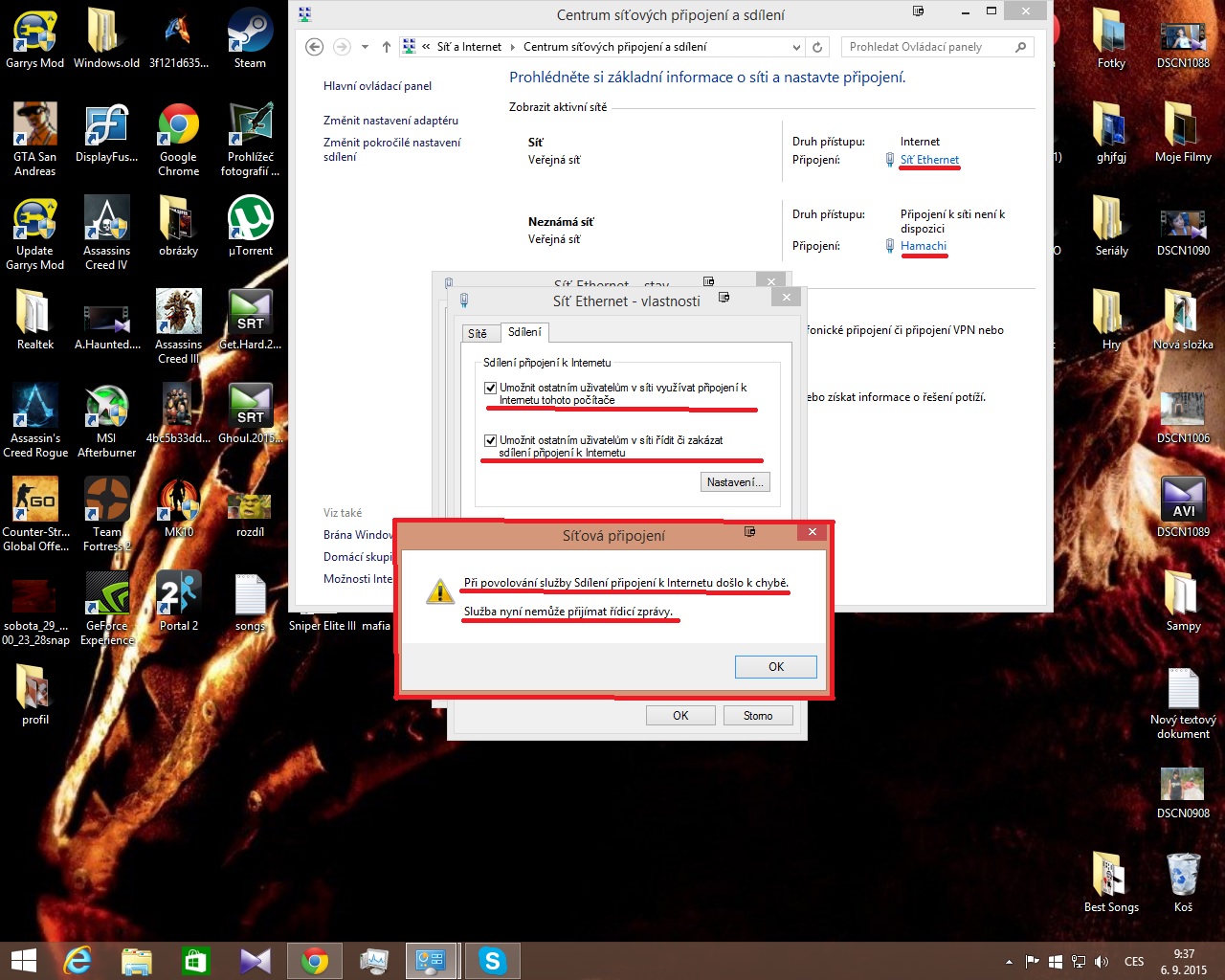Show hidden system tray icons

click(x=1009, y=961)
